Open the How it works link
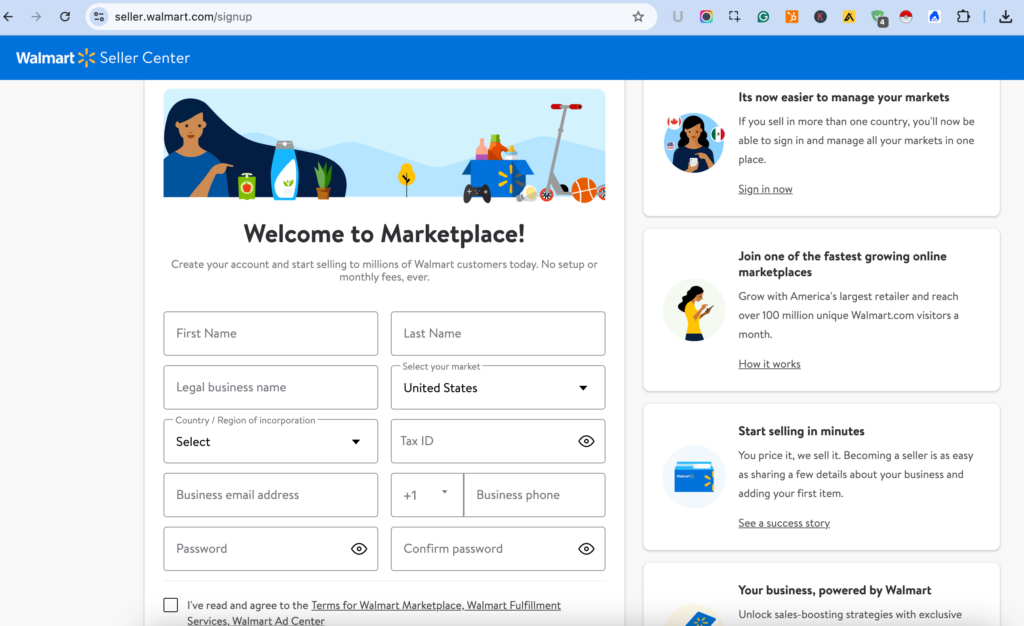 [x=769, y=364]
